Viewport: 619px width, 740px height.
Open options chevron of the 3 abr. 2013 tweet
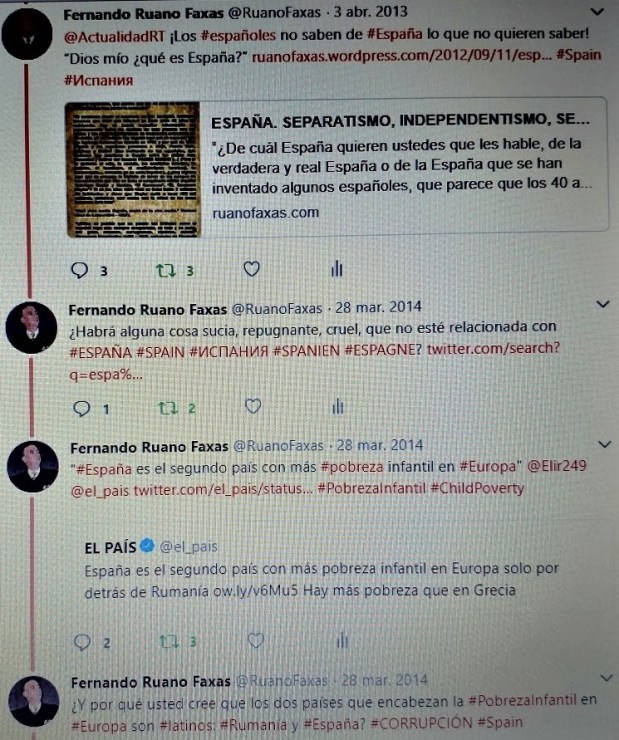coord(598,12)
